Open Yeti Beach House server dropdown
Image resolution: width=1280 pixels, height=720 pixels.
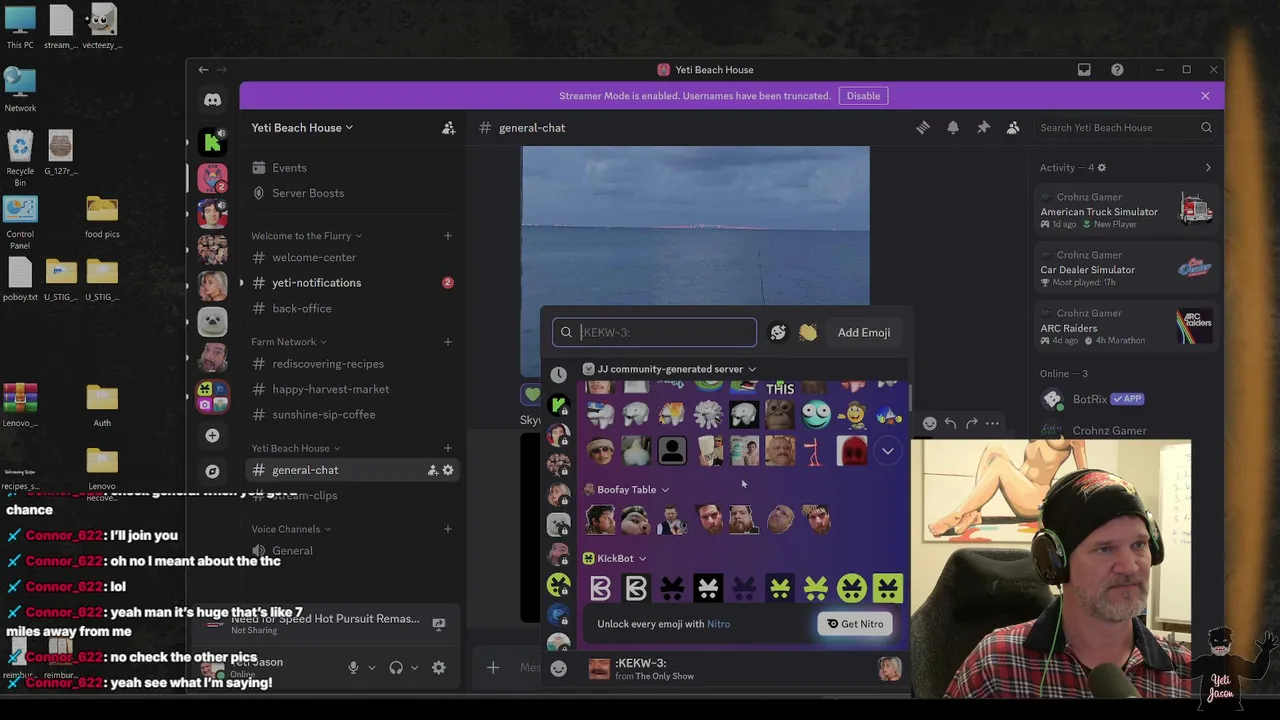302,128
